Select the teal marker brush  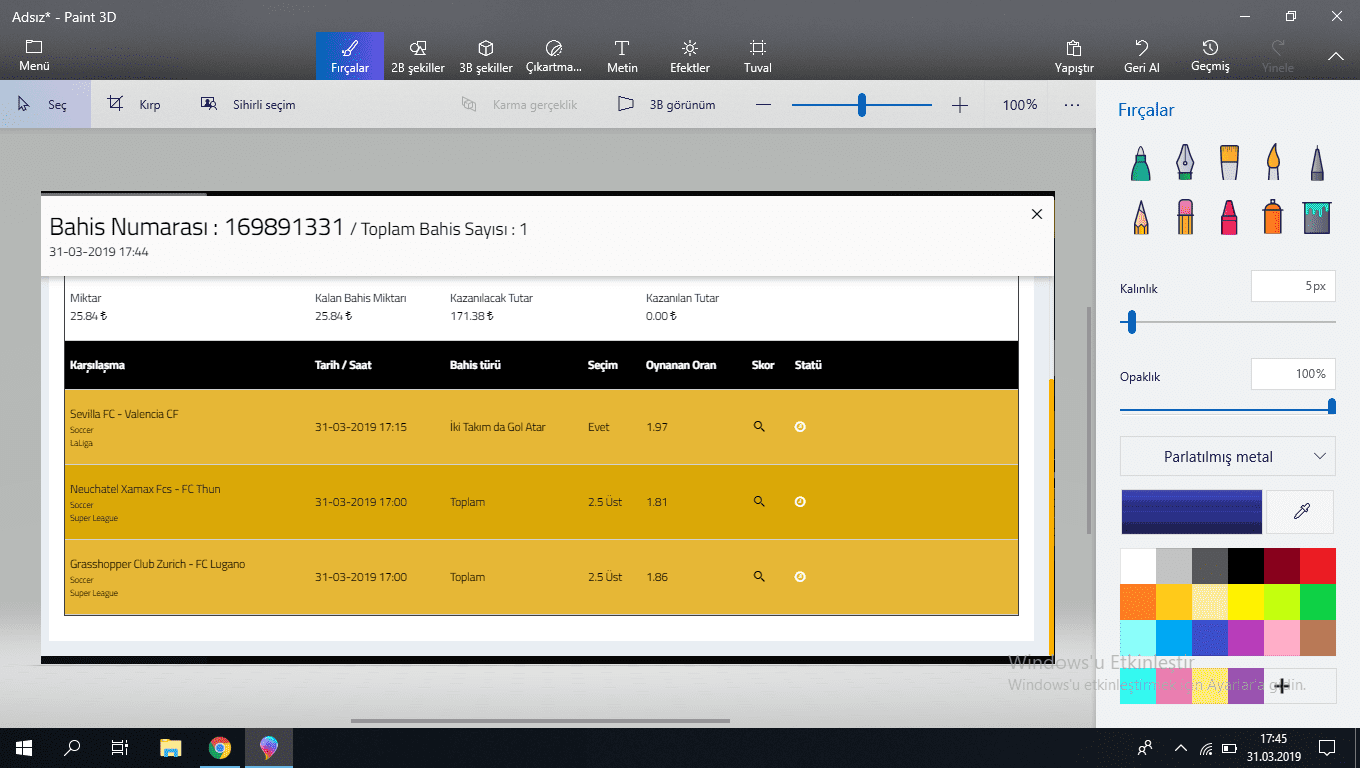(1141, 162)
